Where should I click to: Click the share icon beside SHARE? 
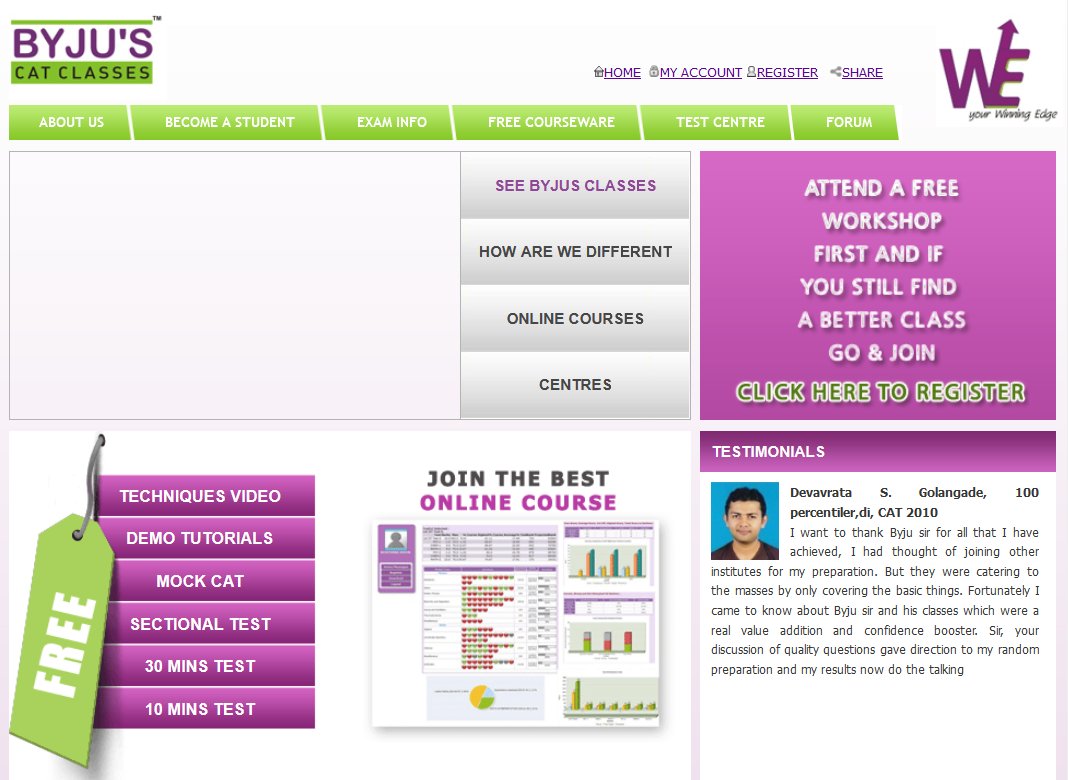pos(836,72)
